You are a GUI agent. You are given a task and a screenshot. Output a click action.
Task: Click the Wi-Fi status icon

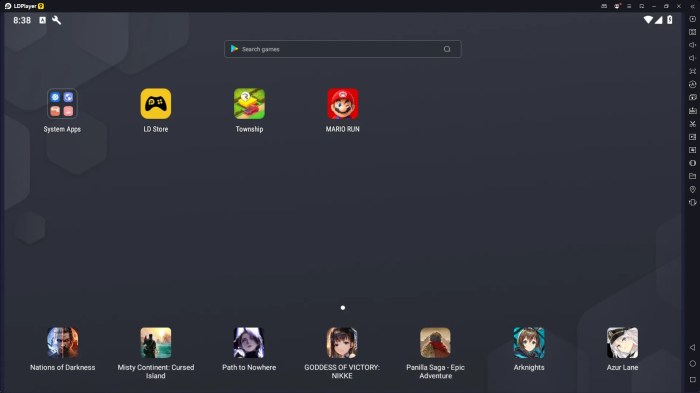(x=648, y=20)
